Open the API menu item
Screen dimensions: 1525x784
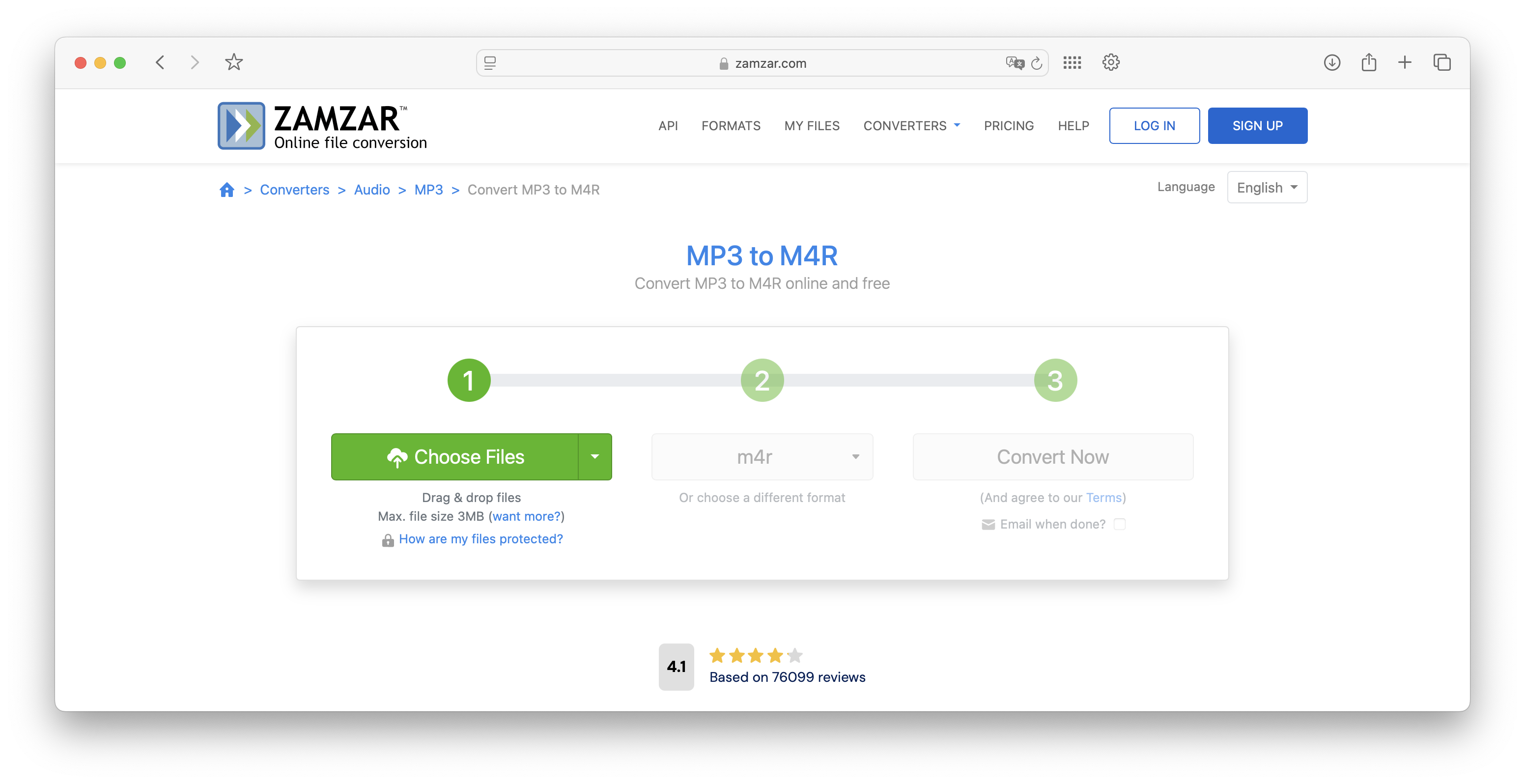(x=668, y=125)
